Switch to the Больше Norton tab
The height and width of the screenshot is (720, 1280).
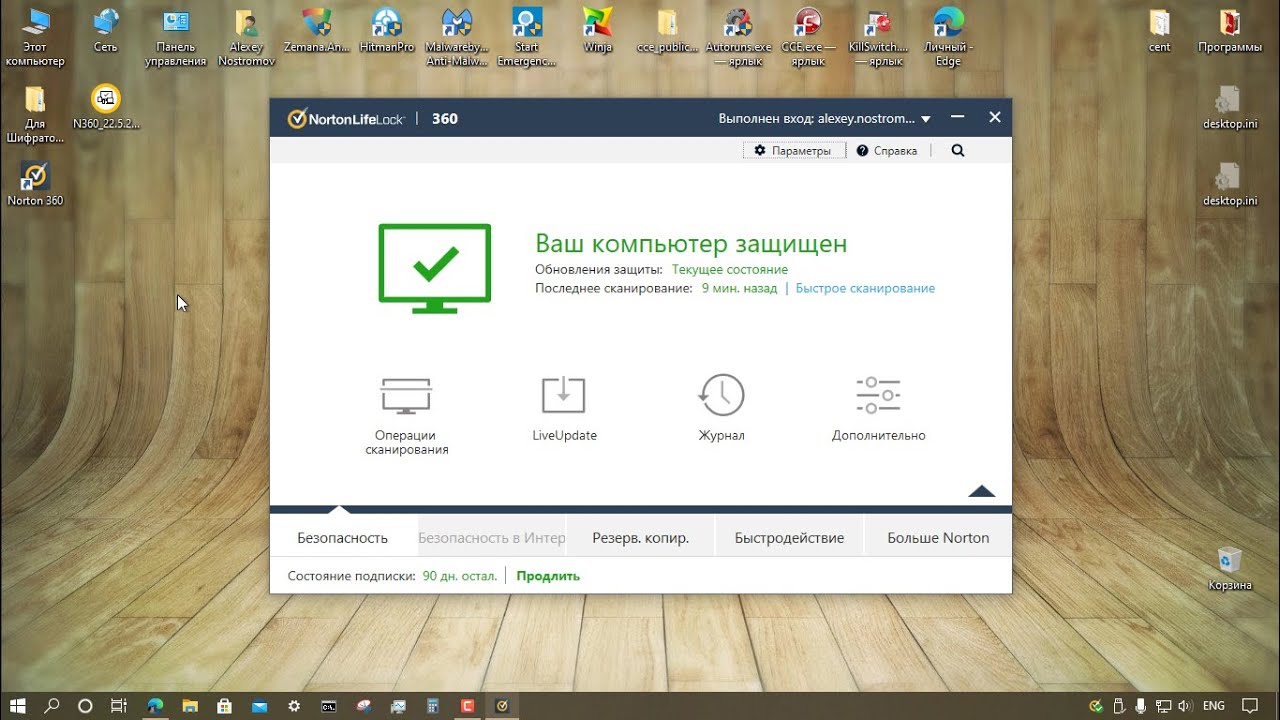[x=938, y=538]
